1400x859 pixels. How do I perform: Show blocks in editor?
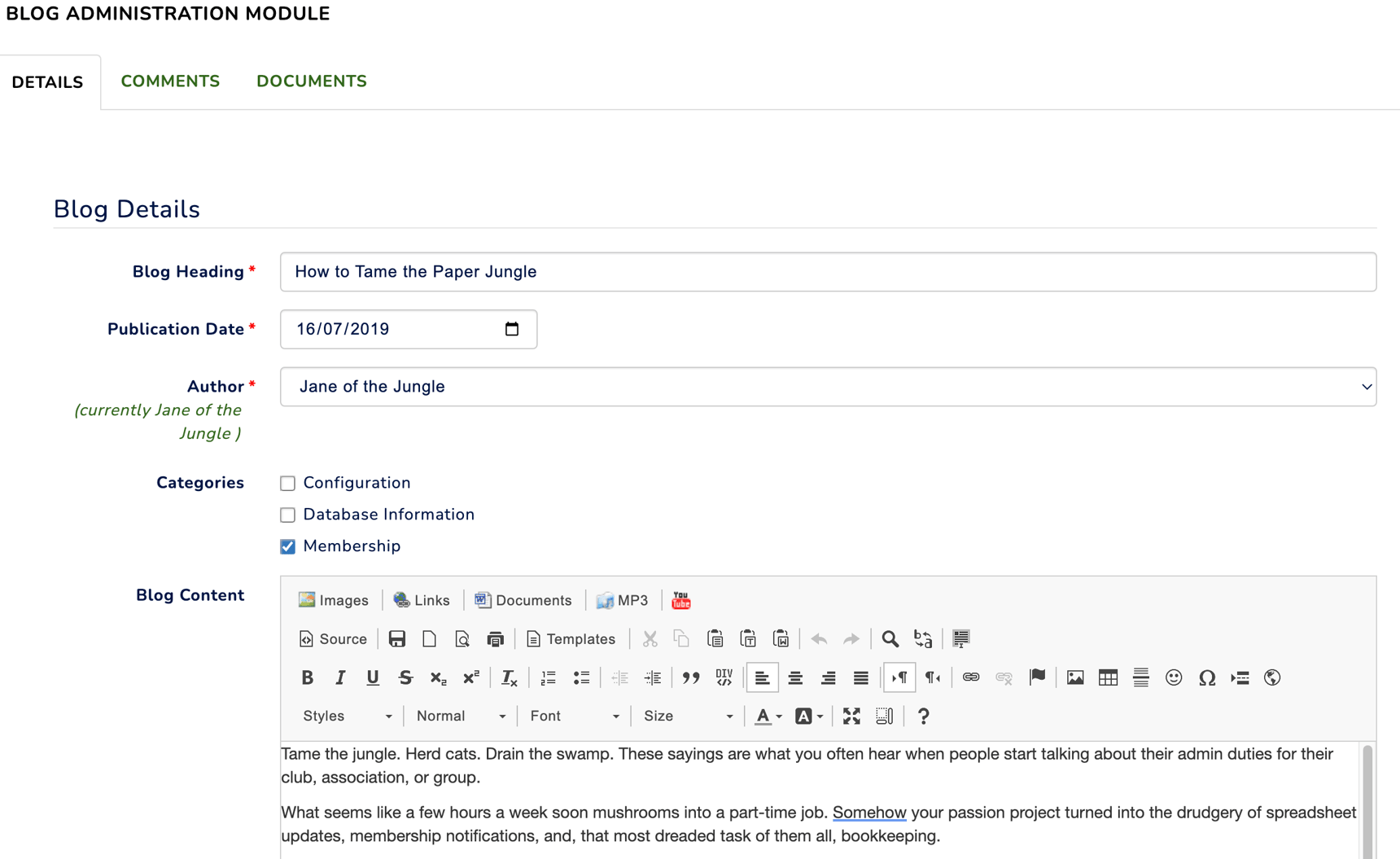click(x=884, y=717)
